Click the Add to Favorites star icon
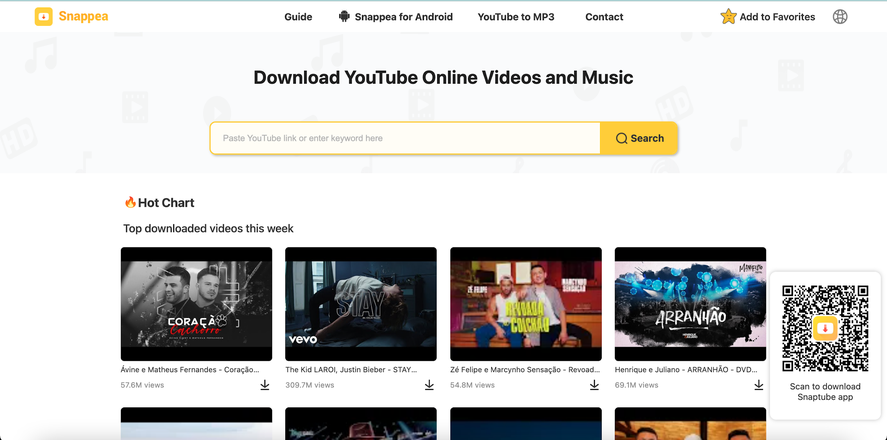The image size is (887, 440). click(x=728, y=16)
